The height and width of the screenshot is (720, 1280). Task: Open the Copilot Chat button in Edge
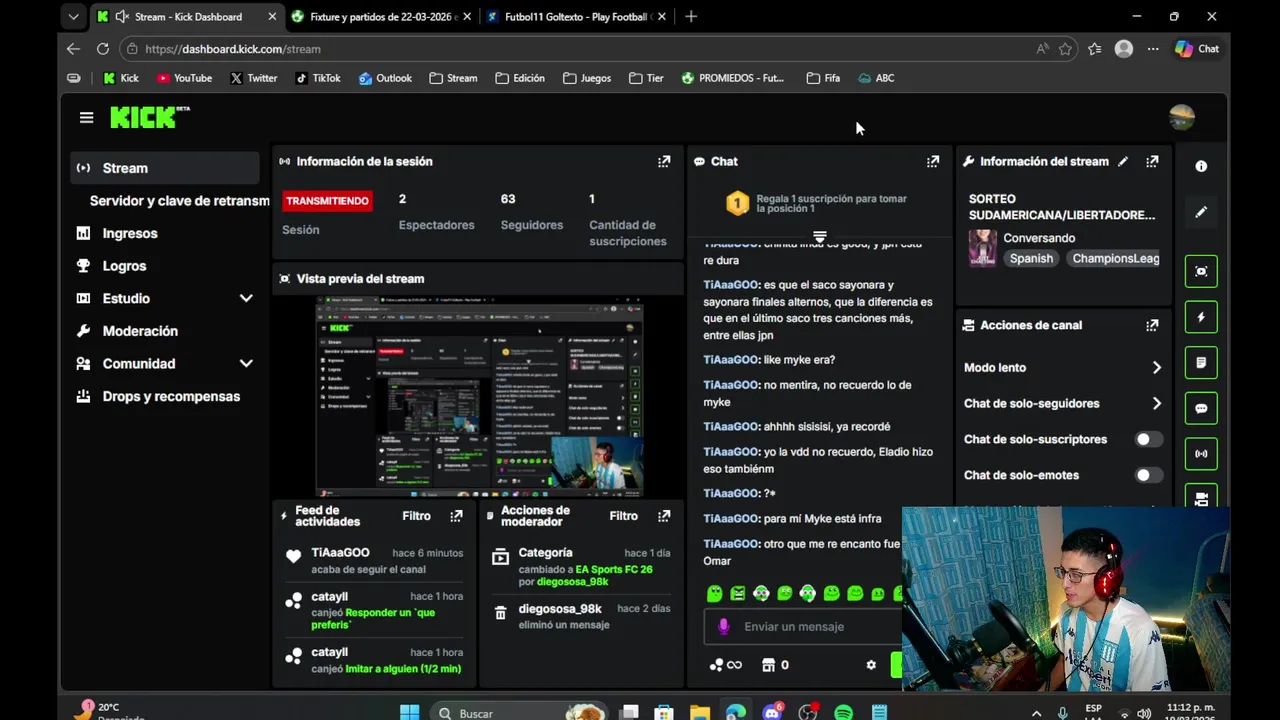pos(1196,49)
